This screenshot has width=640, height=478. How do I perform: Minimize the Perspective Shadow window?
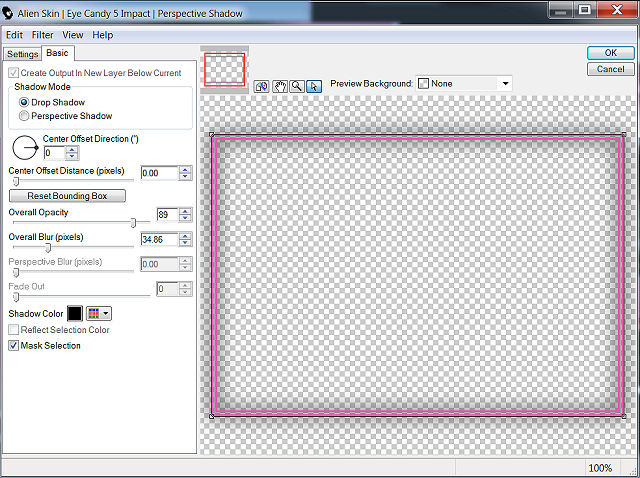pos(560,11)
